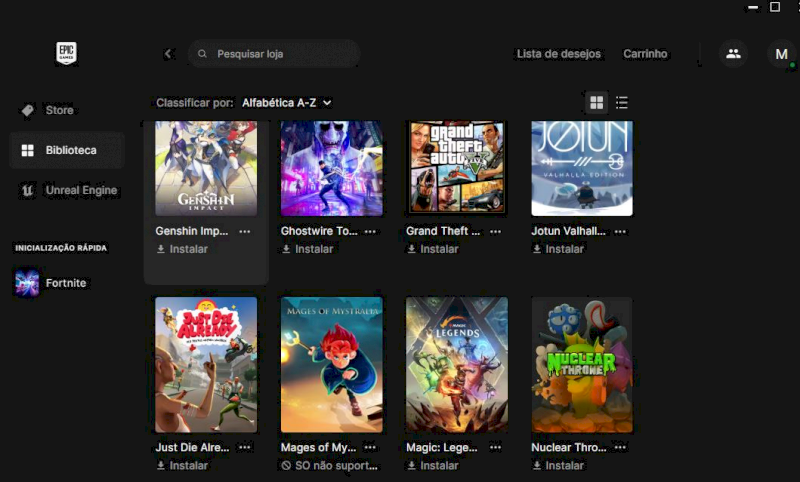Click the Mages of My... title text
Screen dimensions: 800x482
pyautogui.click(x=318, y=447)
